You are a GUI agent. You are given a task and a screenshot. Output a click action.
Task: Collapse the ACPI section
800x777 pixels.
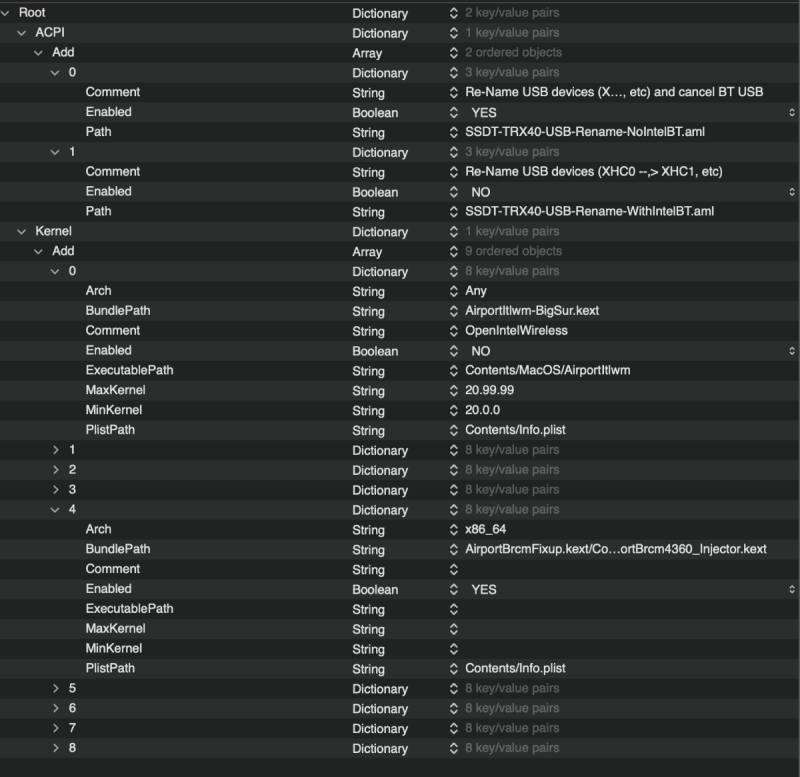[22, 33]
